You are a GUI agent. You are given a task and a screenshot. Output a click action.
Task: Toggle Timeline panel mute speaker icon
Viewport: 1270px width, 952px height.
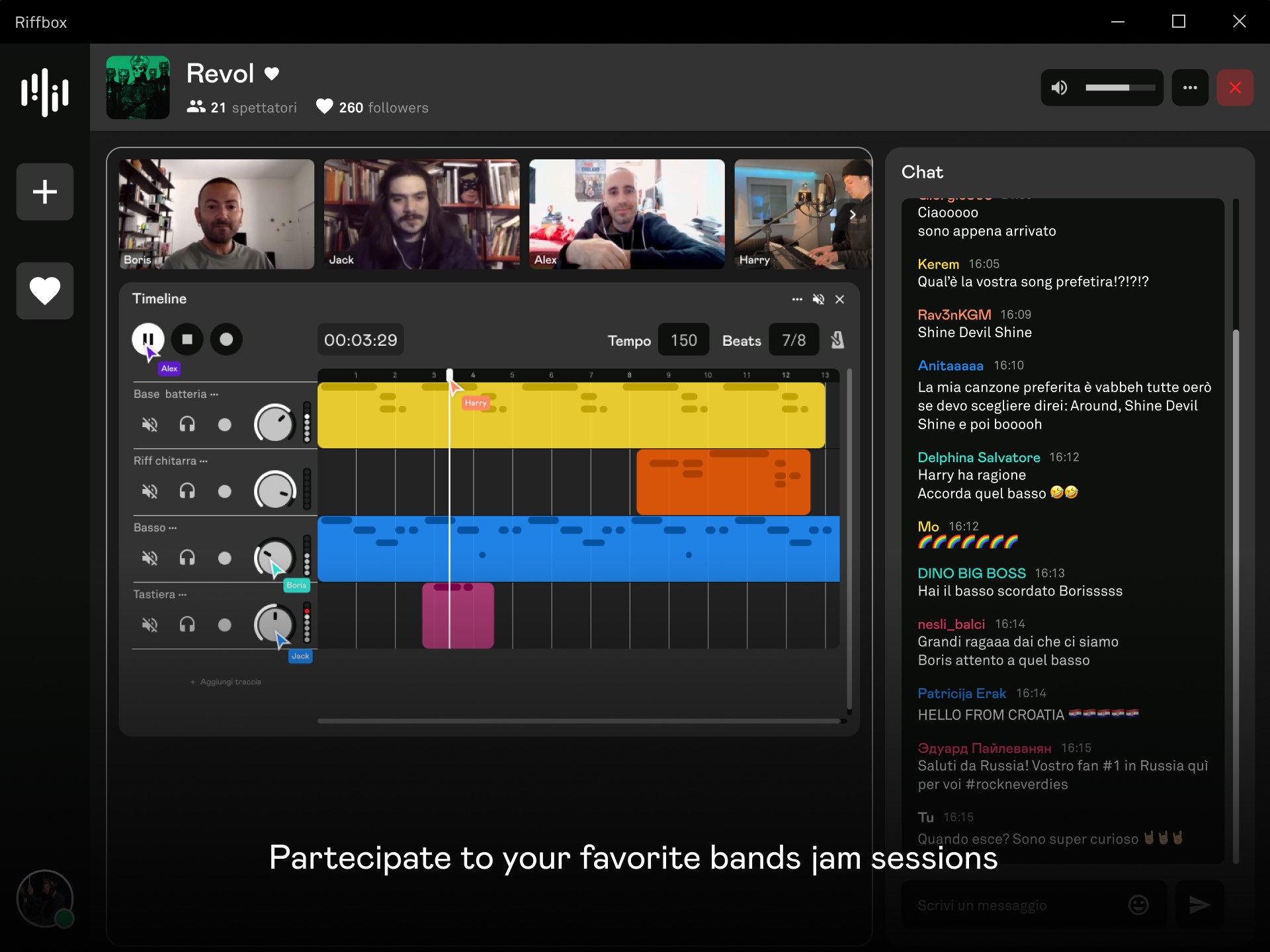(x=818, y=299)
